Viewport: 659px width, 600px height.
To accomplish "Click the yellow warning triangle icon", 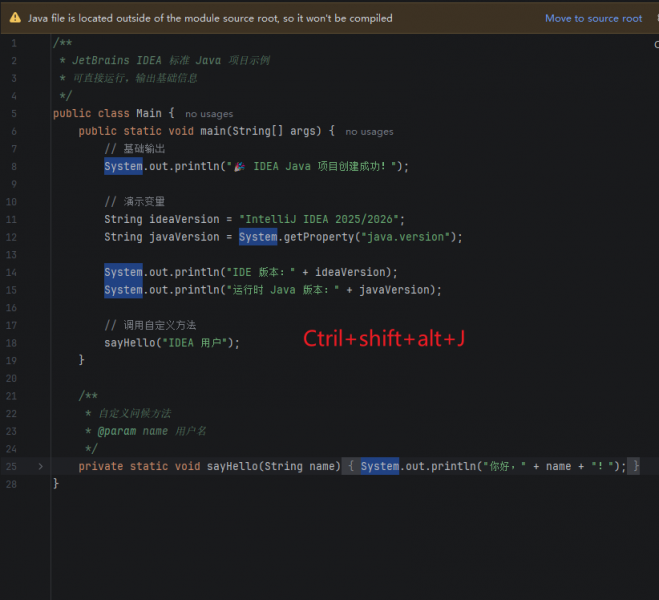I will tap(15, 18).
